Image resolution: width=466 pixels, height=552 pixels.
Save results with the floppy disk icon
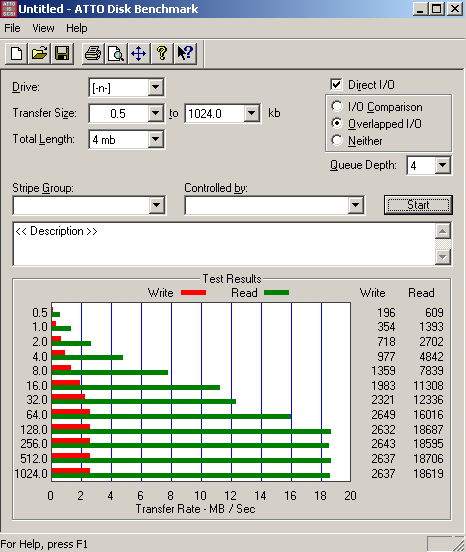click(62, 54)
